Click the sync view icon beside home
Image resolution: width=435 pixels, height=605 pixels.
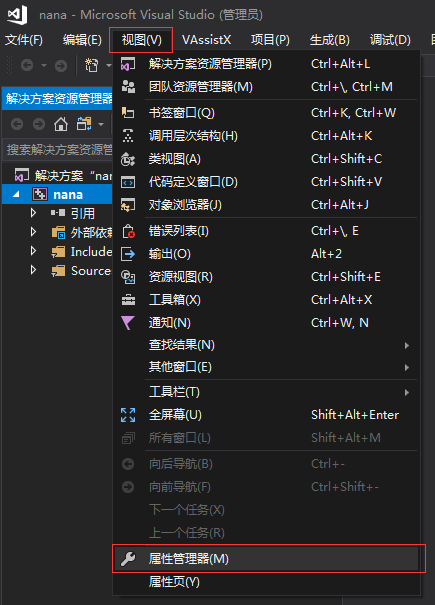[84, 124]
